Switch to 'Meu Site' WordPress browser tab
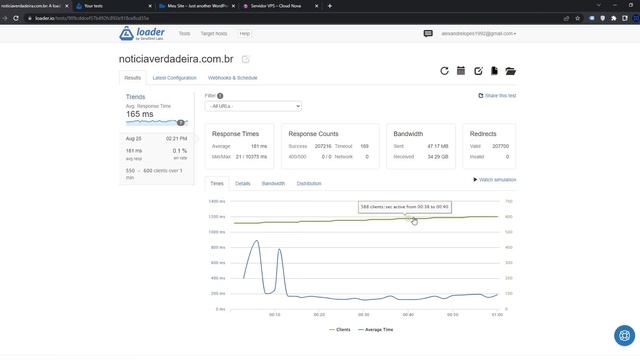This screenshot has width=640, height=360. point(197,6)
